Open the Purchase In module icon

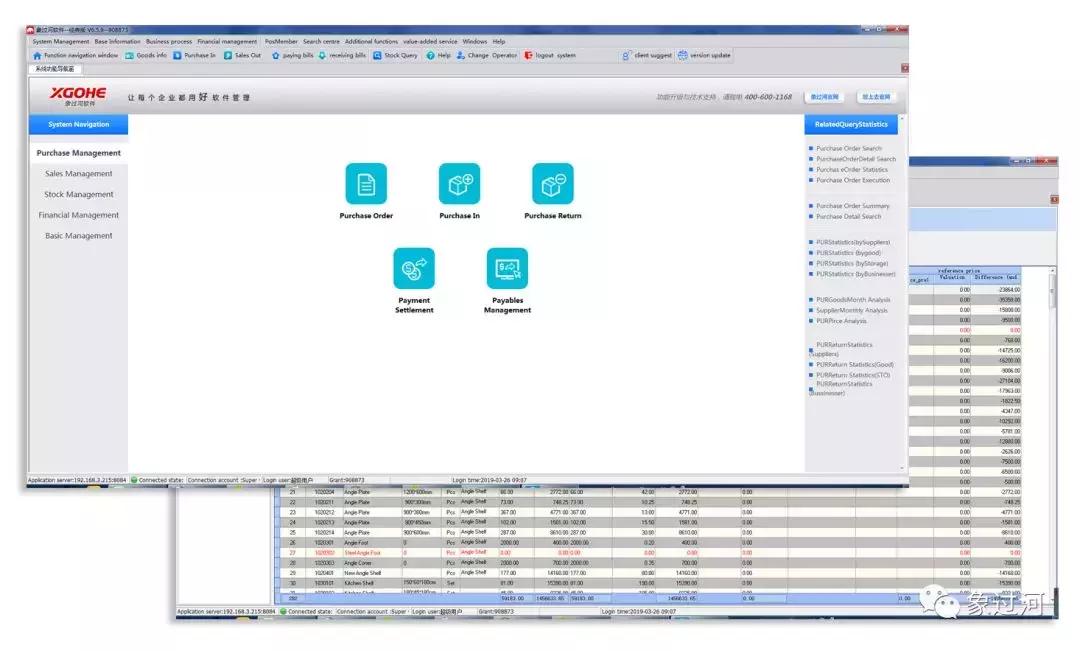pos(459,184)
